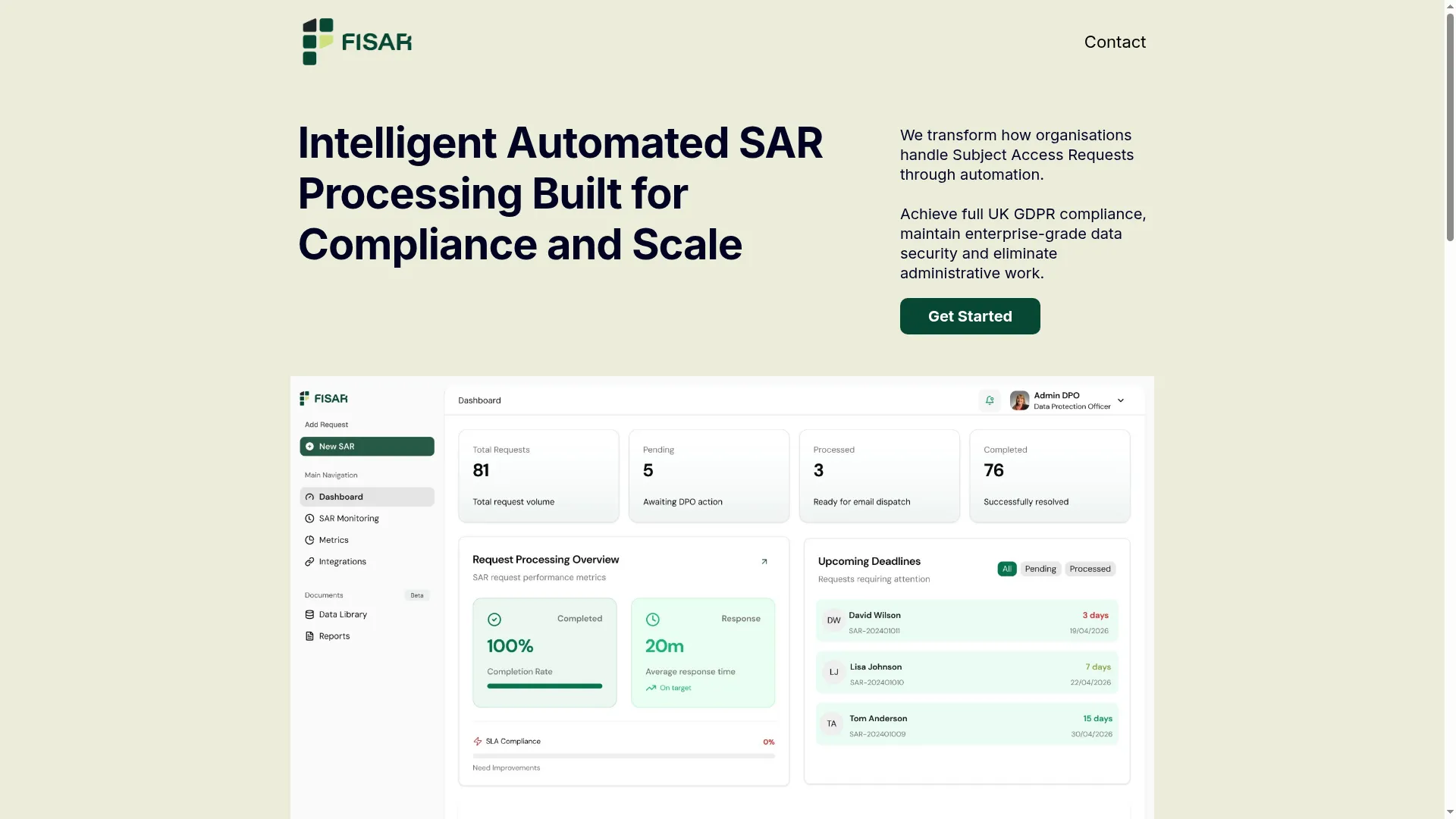Screen dimensions: 1456x819
Task: Click the Get Started button
Action: click(970, 316)
